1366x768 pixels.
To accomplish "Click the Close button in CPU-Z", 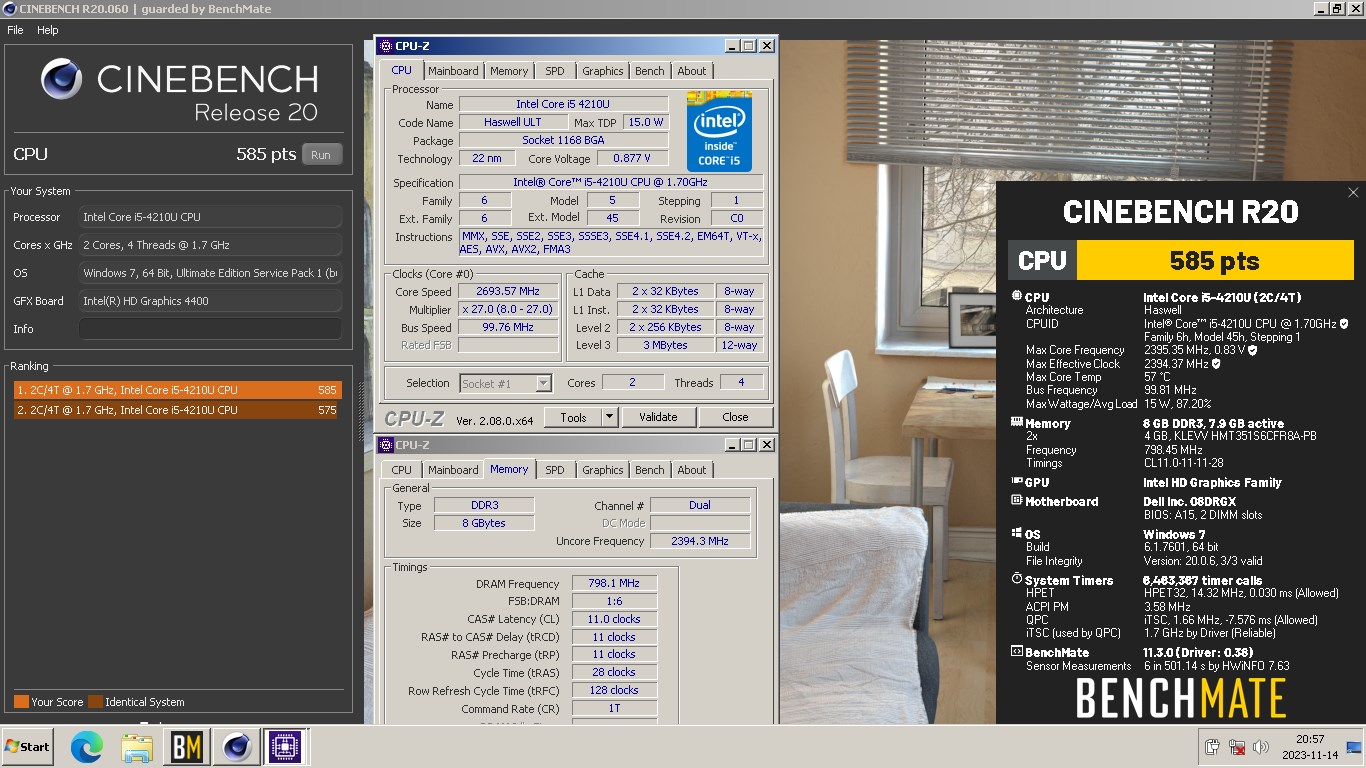I will tap(735, 417).
